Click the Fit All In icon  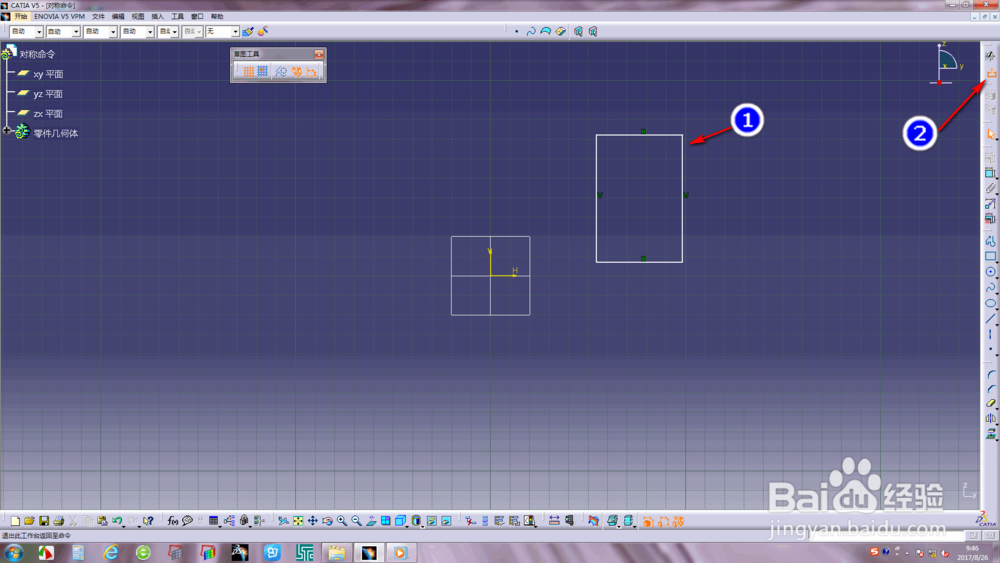[x=298, y=521]
